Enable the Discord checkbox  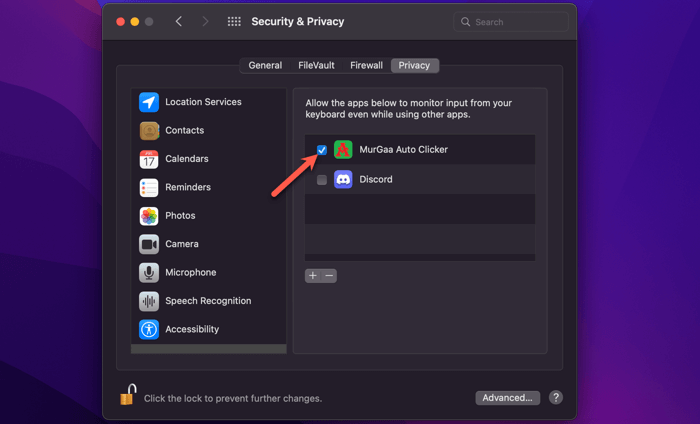click(321, 180)
